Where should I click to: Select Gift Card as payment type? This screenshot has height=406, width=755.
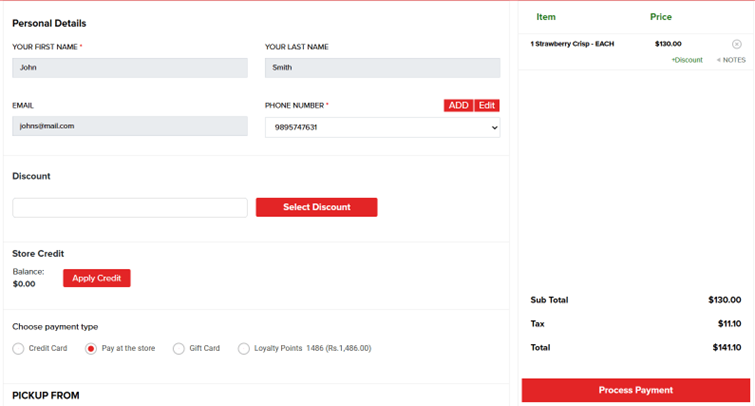click(179, 348)
